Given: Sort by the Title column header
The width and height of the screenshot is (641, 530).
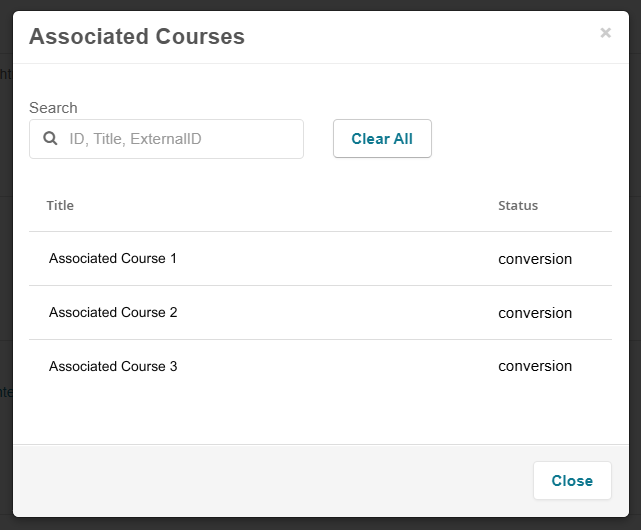Looking at the screenshot, I should click(60, 205).
